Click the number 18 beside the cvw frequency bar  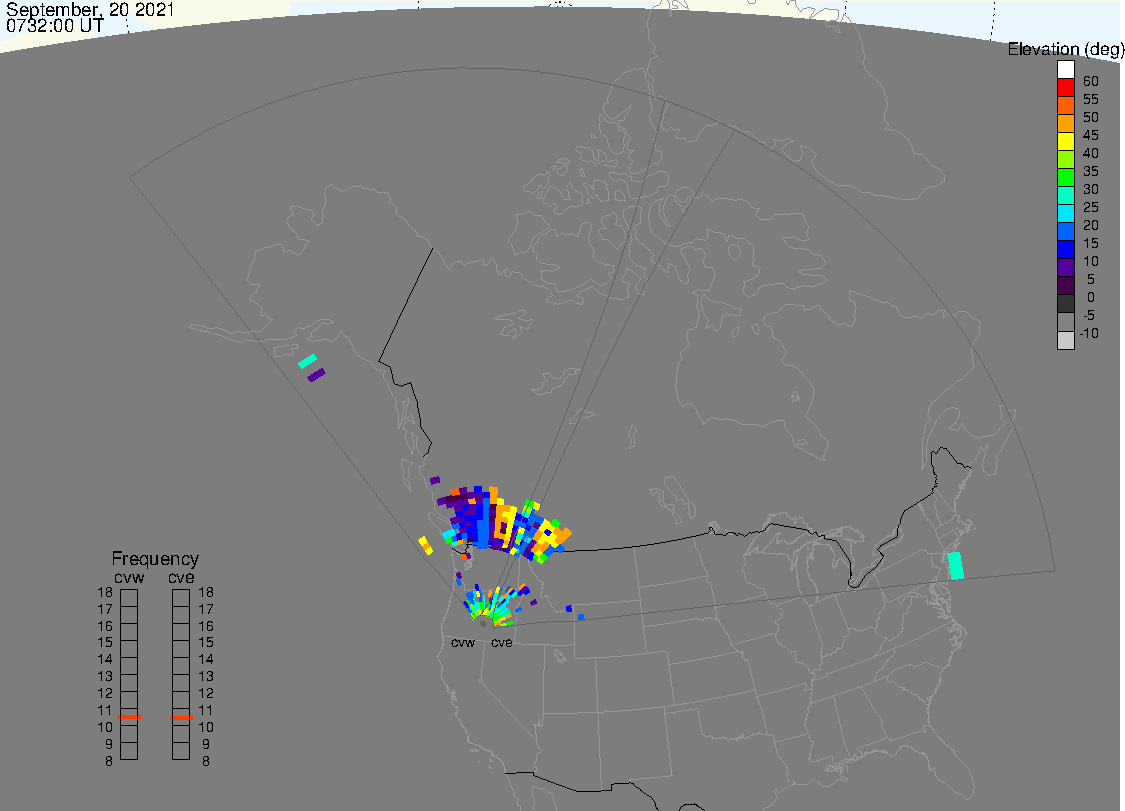(x=105, y=592)
